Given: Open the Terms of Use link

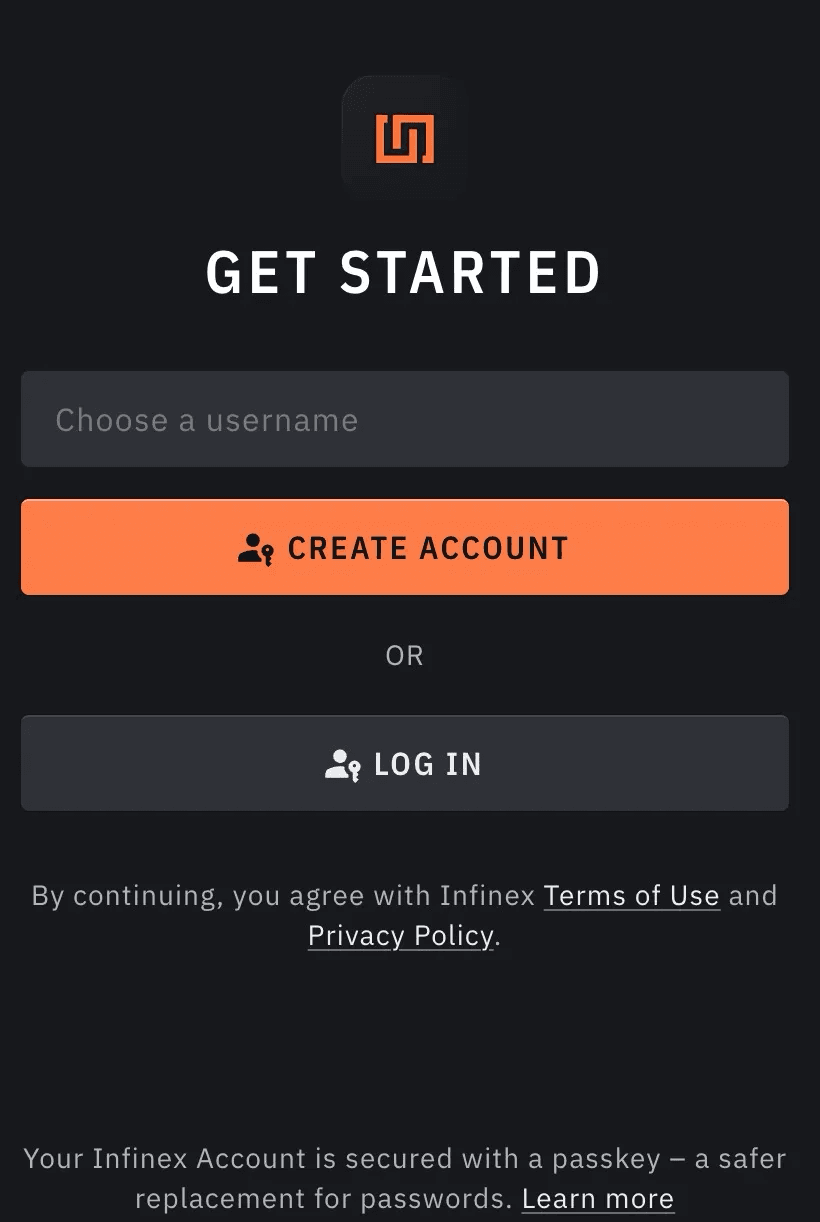Looking at the screenshot, I should coord(631,895).
